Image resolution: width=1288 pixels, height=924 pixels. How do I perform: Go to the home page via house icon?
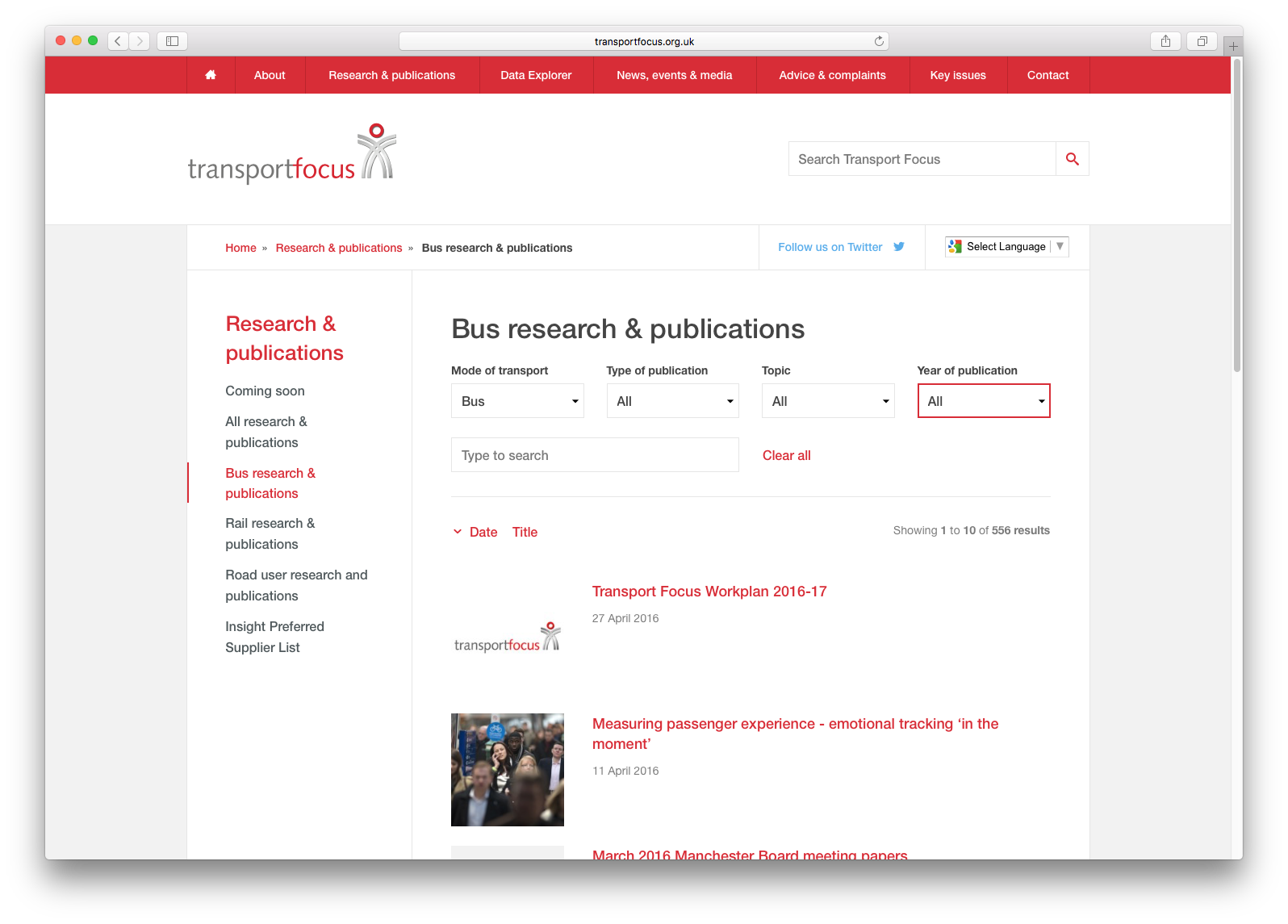pos(211,75)
